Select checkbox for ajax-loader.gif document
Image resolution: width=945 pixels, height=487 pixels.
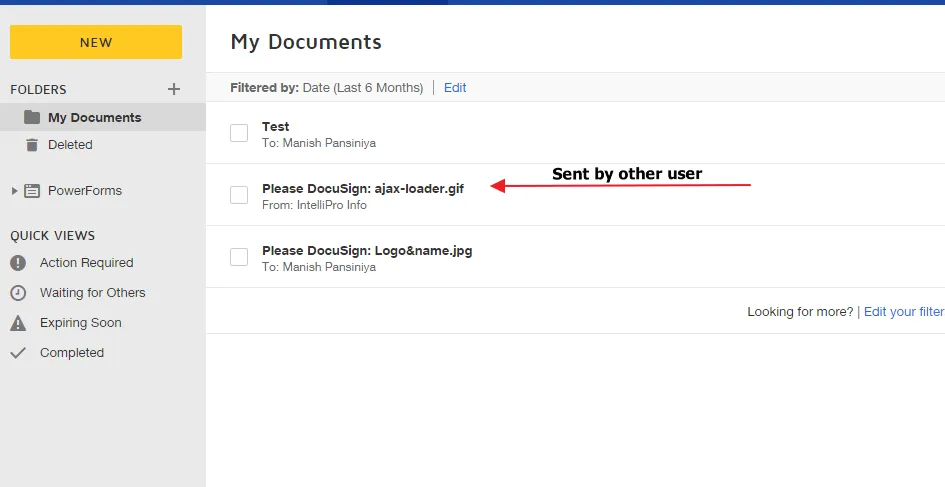pyautogui.click(x=239, y=195)
